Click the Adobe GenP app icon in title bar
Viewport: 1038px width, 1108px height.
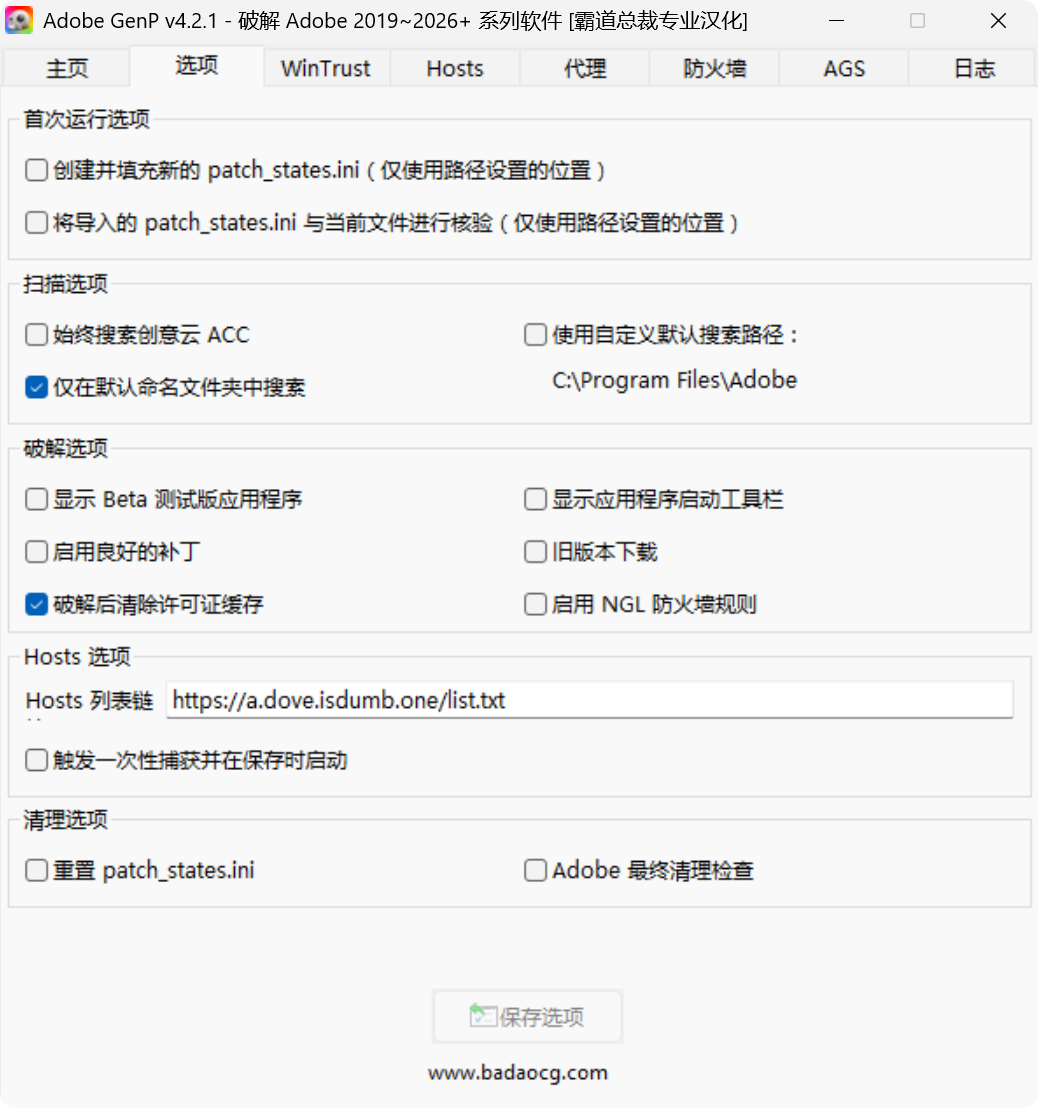tap(19, 20)
